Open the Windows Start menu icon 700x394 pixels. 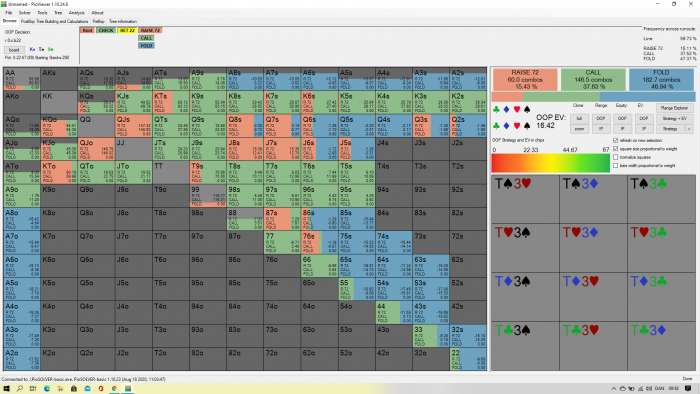pyautogui.click(x=6, y=389)
